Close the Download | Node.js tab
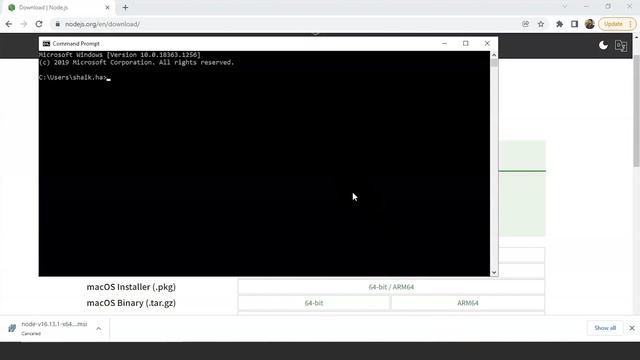Screen dimensions: 640x360 pos(107,7)
